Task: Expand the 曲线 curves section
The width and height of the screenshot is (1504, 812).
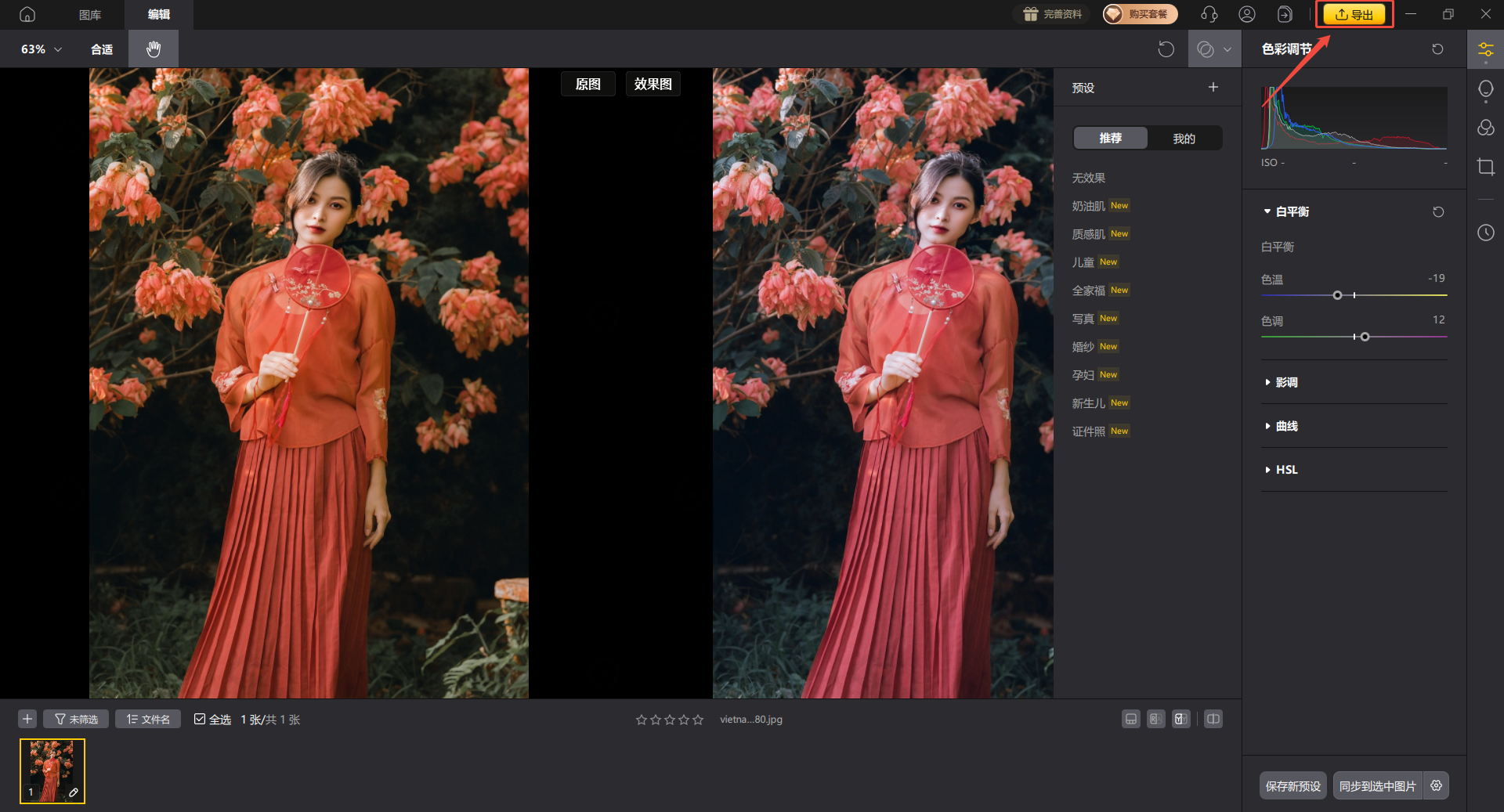Action: click(x=1286, y=426)
